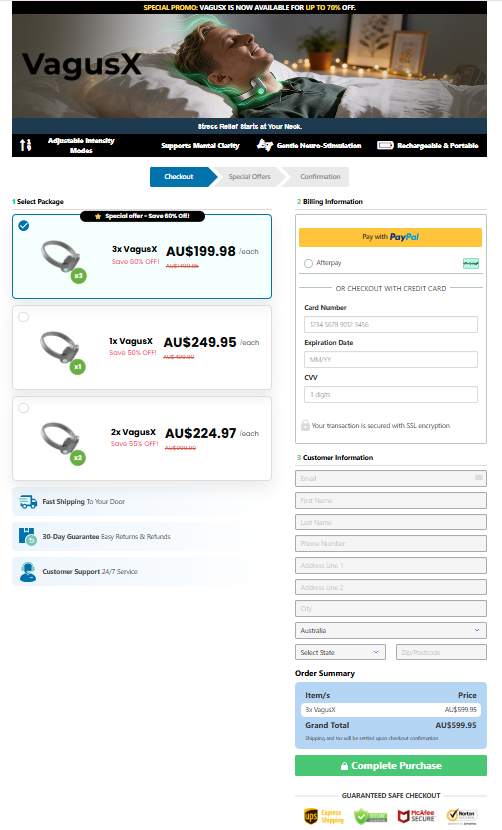The image size is (502, 830).
Task: Click the x1 green quantity badge
Action: point(78,366)
